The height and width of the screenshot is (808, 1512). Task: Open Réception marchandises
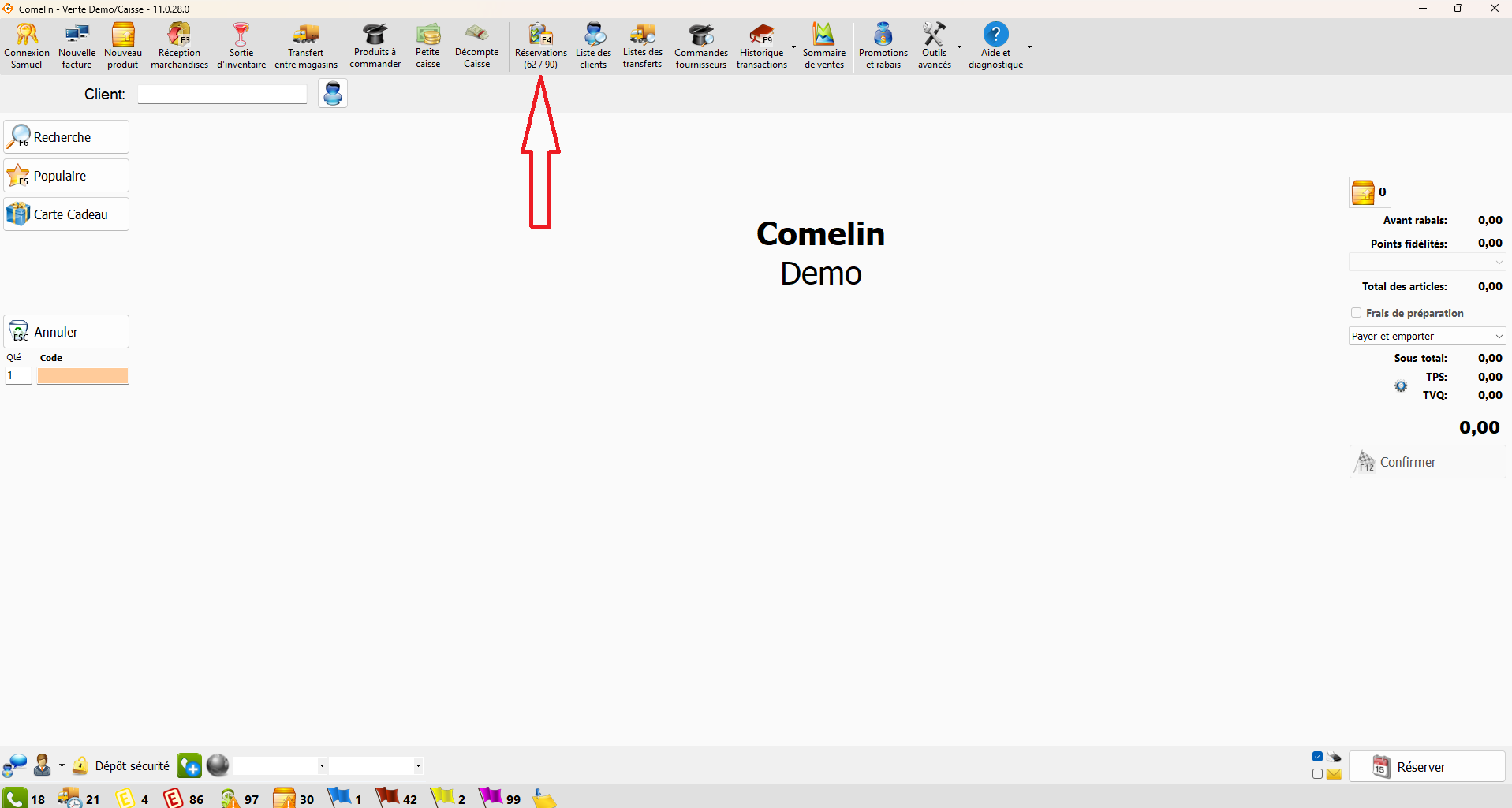[179, 46]
